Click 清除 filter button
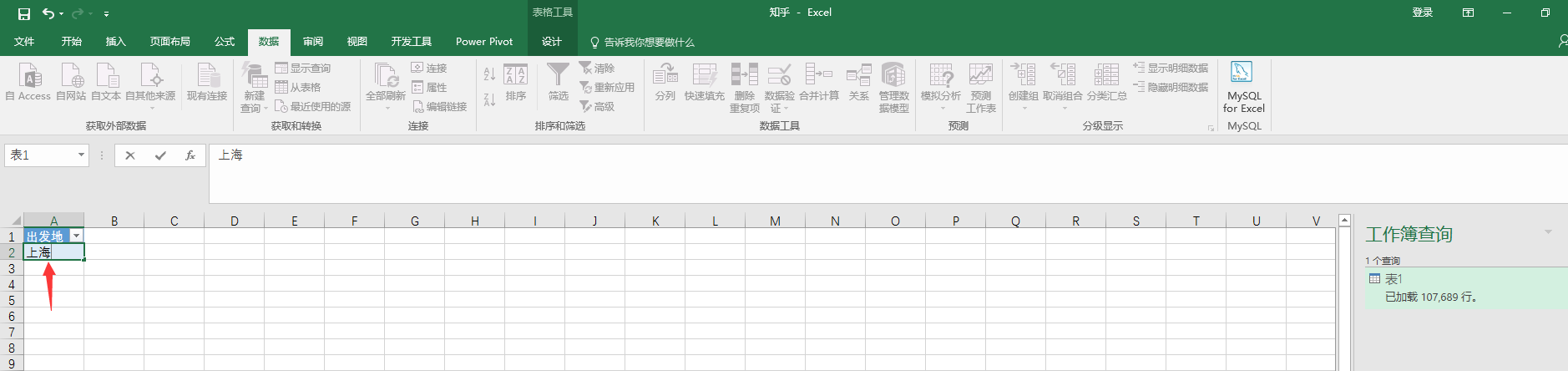 tap(597, 68)
